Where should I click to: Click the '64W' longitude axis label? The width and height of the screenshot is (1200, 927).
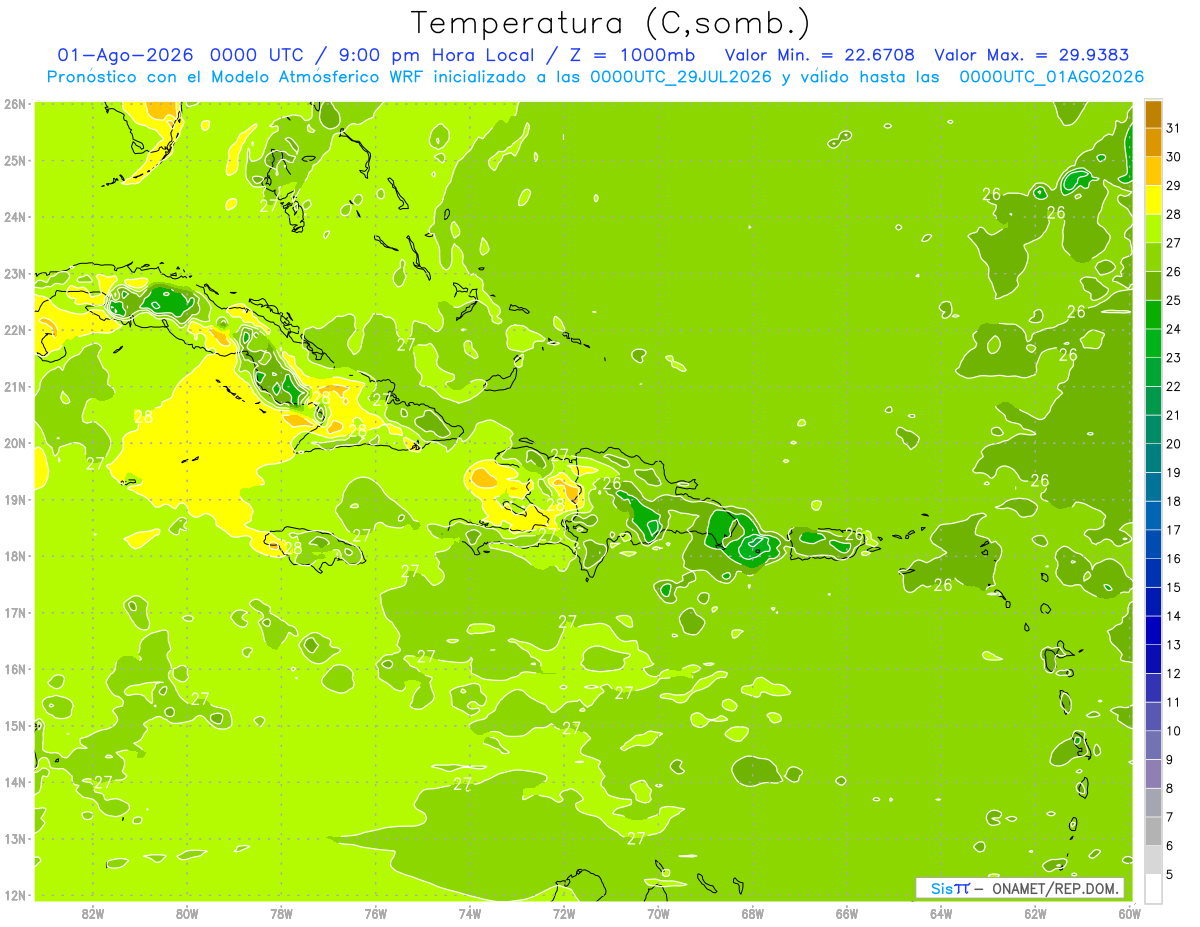pos(941,912)
